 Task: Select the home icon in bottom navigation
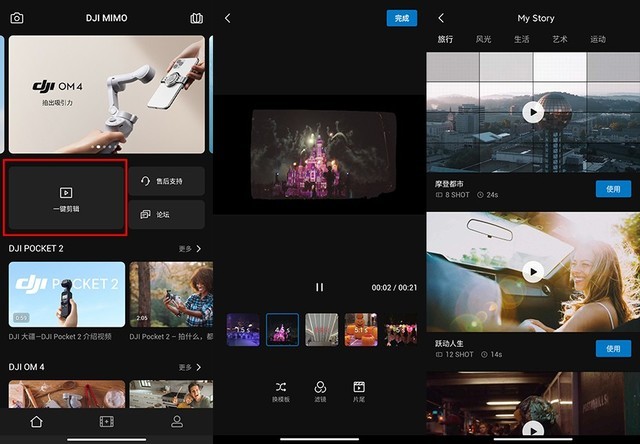pyautogui.click(x=36, y=422)
